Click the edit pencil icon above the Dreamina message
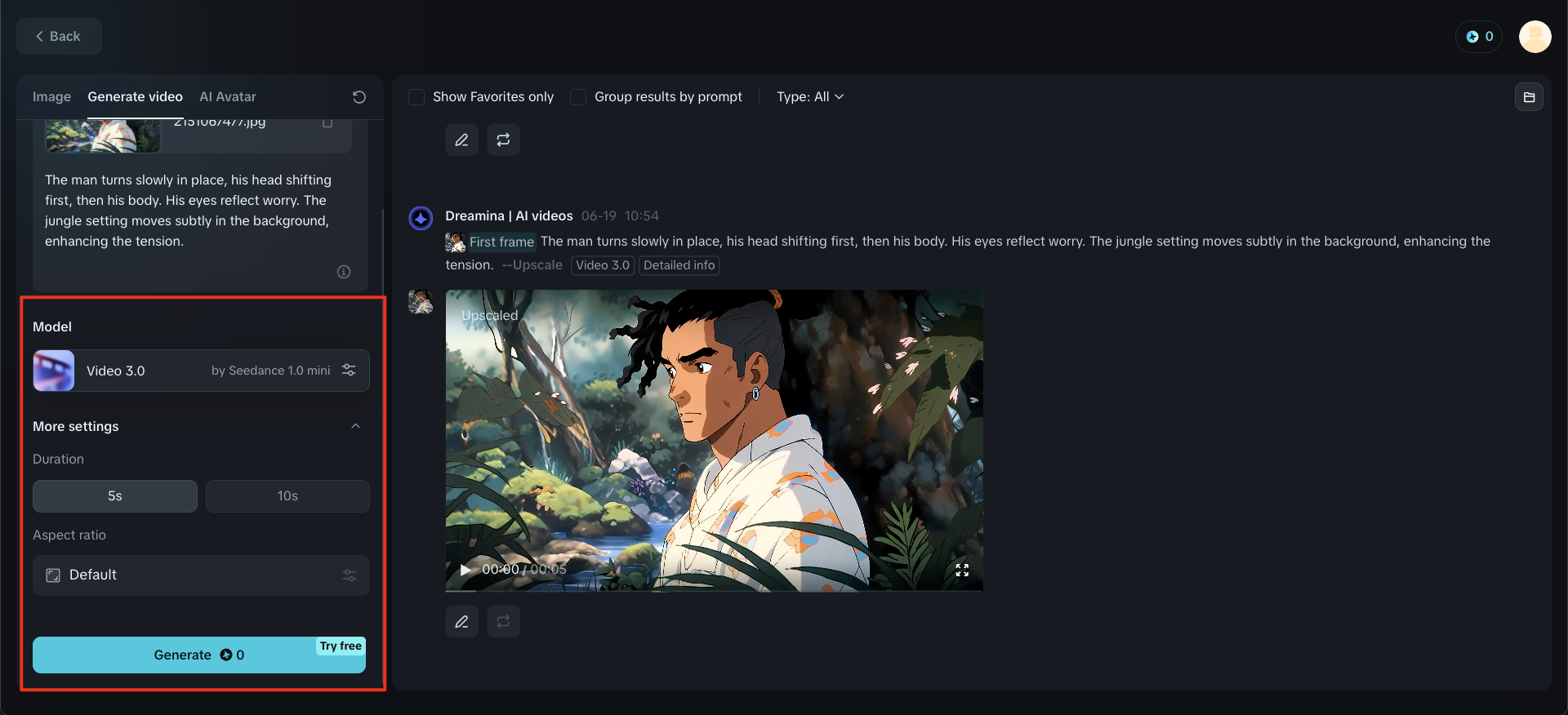The image size is (1568, 715). (461, 140)
